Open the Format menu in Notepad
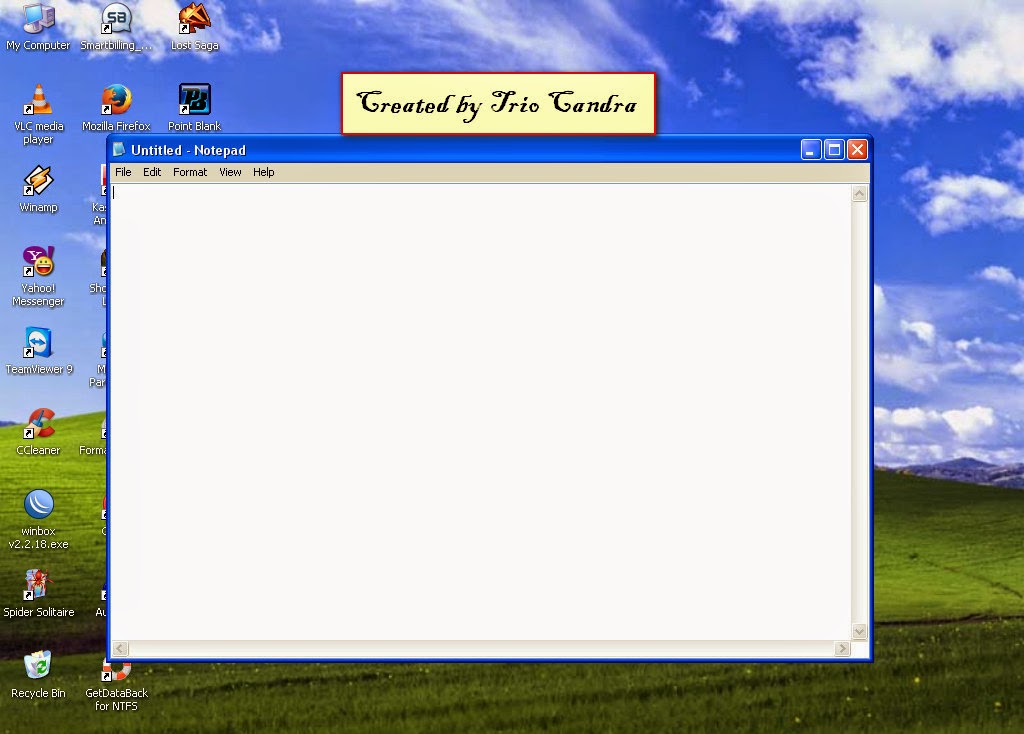The image size is (1024, 734). pos(189,172)
